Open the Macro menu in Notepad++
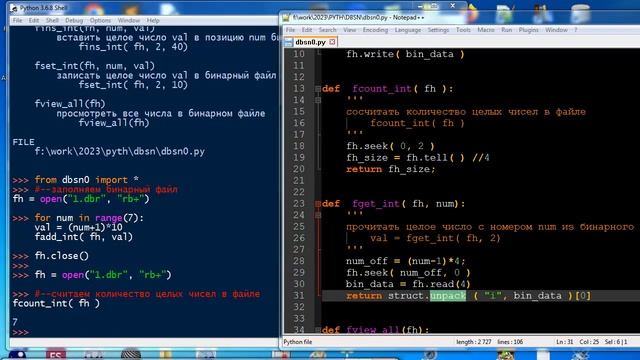 tap(486, 30)
